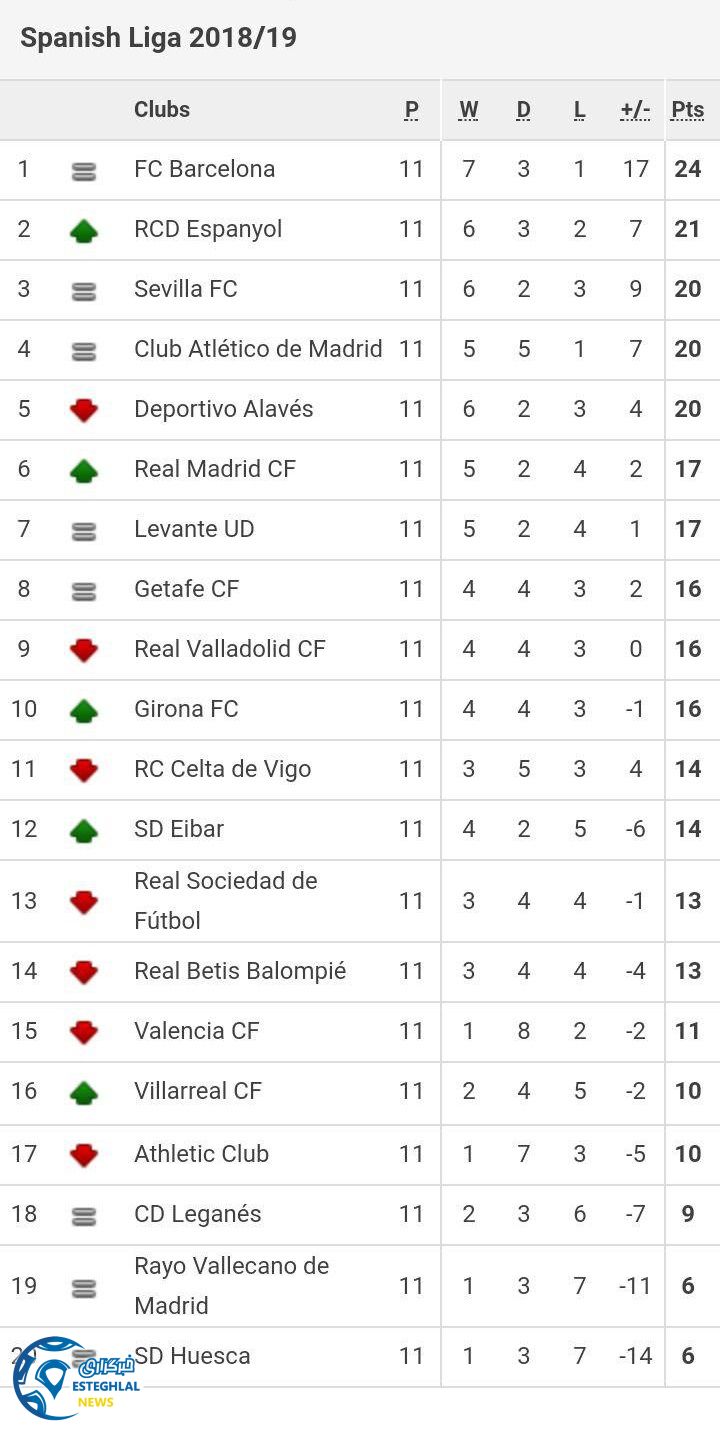Click the red down arrow beside Deportivo Alavés

(x=84, y=410)
